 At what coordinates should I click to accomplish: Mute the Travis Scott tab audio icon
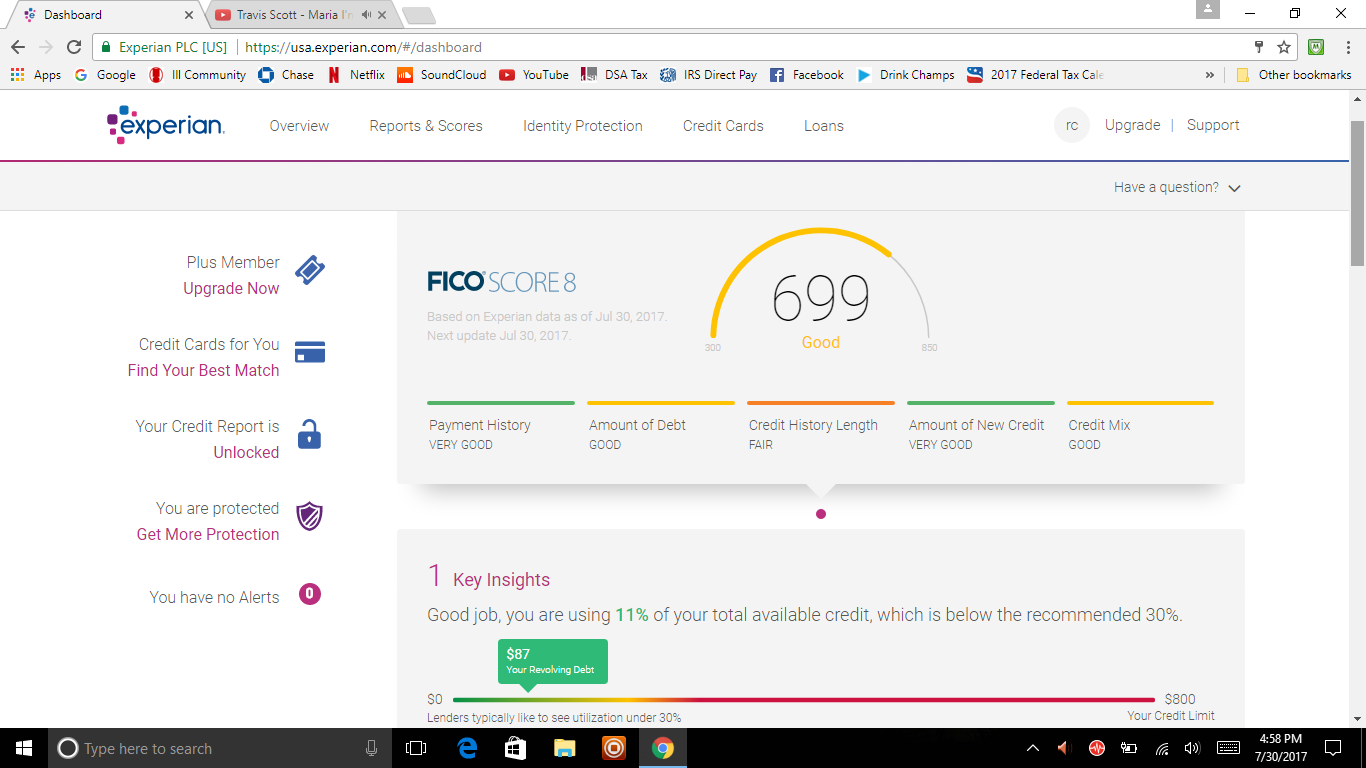click(366, 15)
